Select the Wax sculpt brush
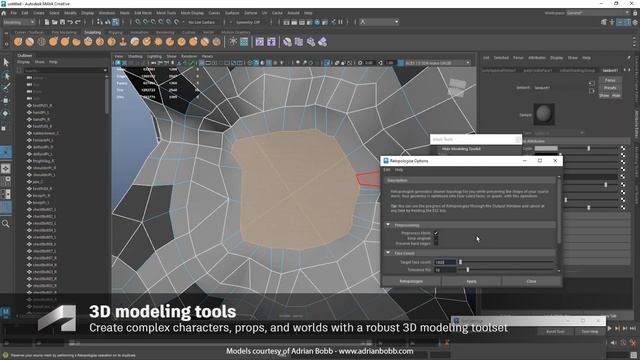This screenshot has width=640, height=360. tap(135, 42)
